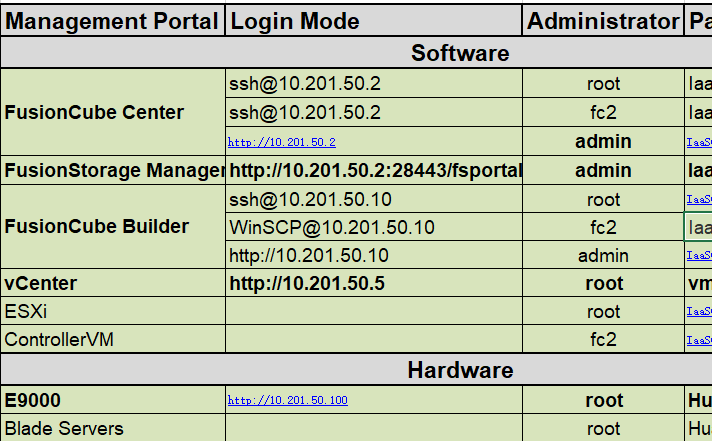Open the http://10.201.50.2 hyperlink
Image resolution: width=712 pixels, height=441 pixels.
282,143
